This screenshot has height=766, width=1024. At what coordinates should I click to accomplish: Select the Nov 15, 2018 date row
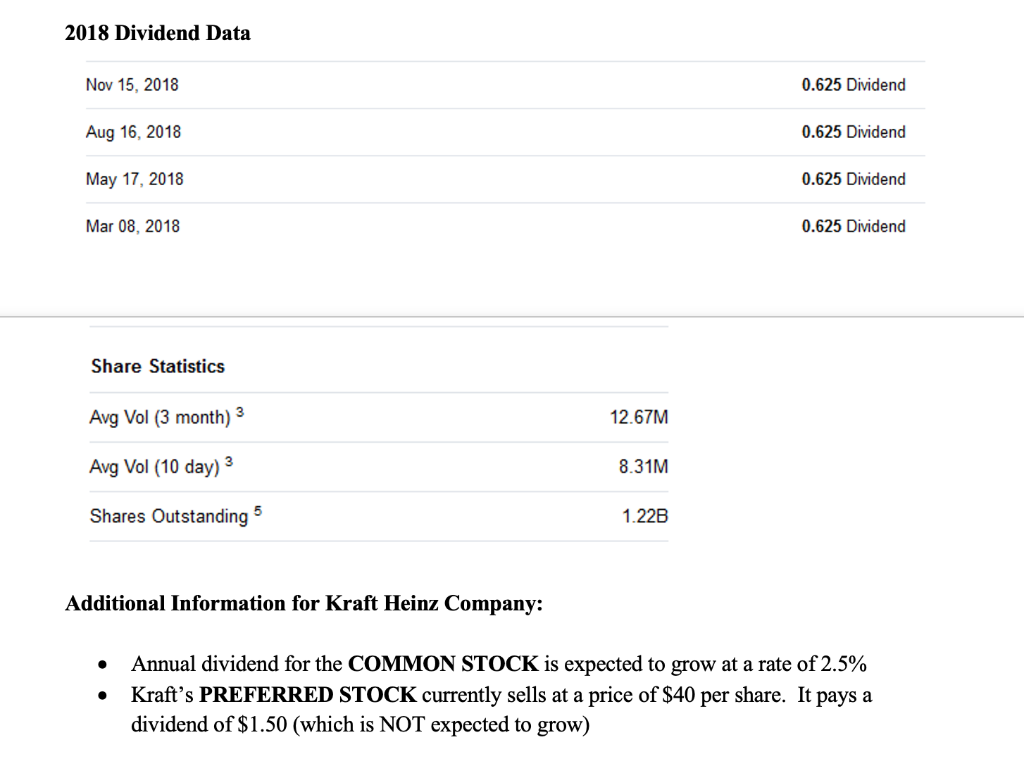coord(132,85)
